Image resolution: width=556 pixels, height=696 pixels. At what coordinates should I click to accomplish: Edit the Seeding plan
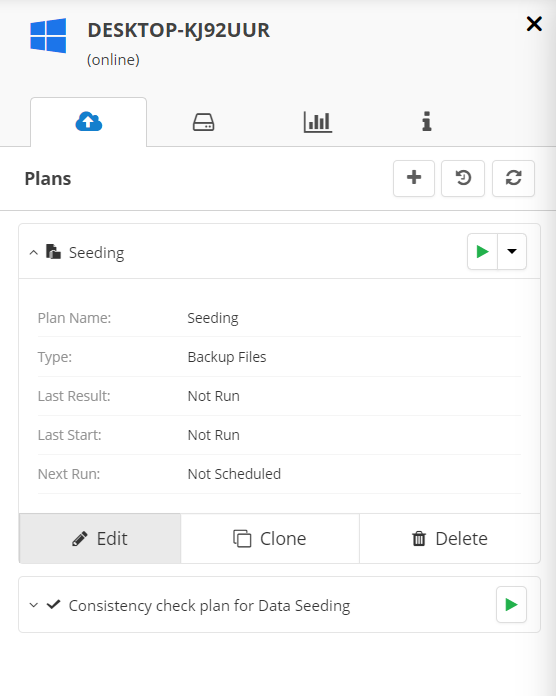(x=100, y=538)
